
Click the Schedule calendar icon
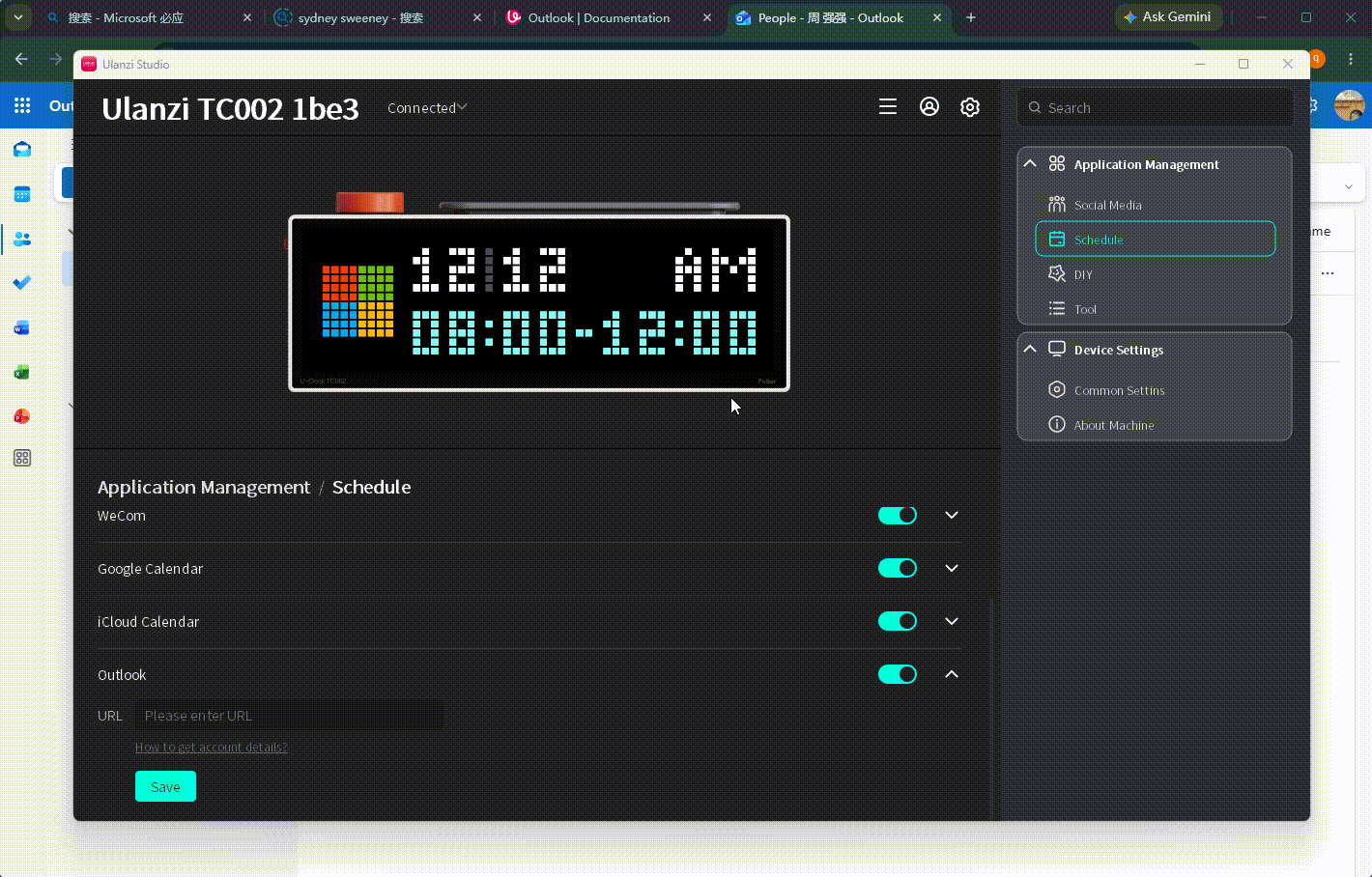[1057, 240]
